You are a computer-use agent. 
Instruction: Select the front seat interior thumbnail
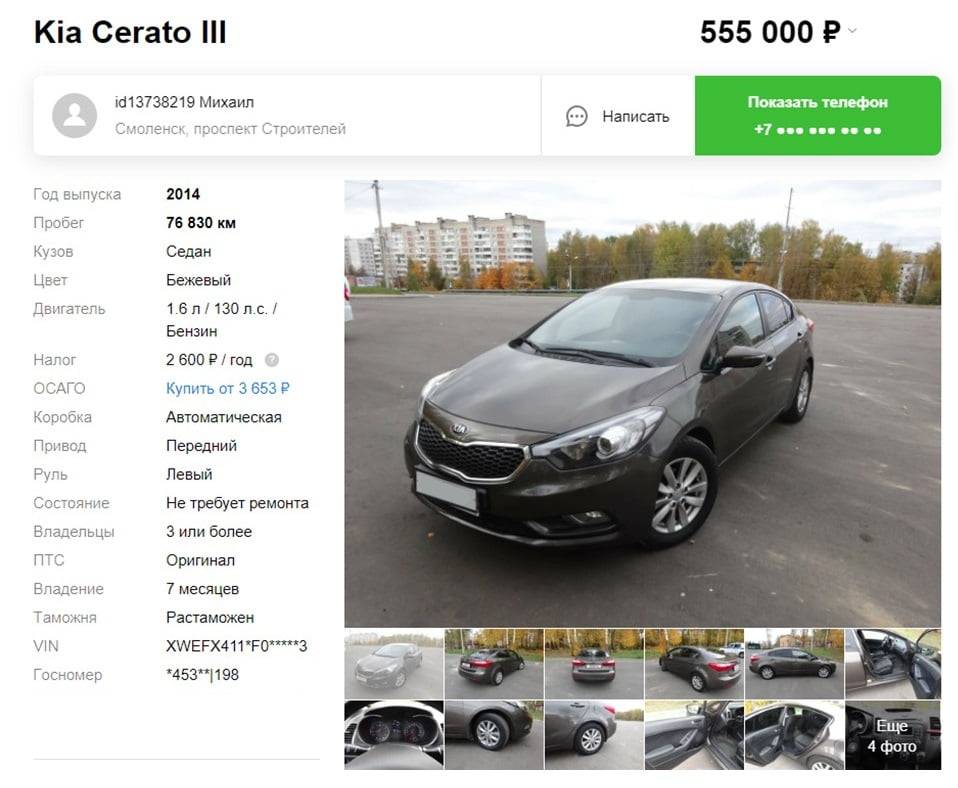(x=893, y=664)
